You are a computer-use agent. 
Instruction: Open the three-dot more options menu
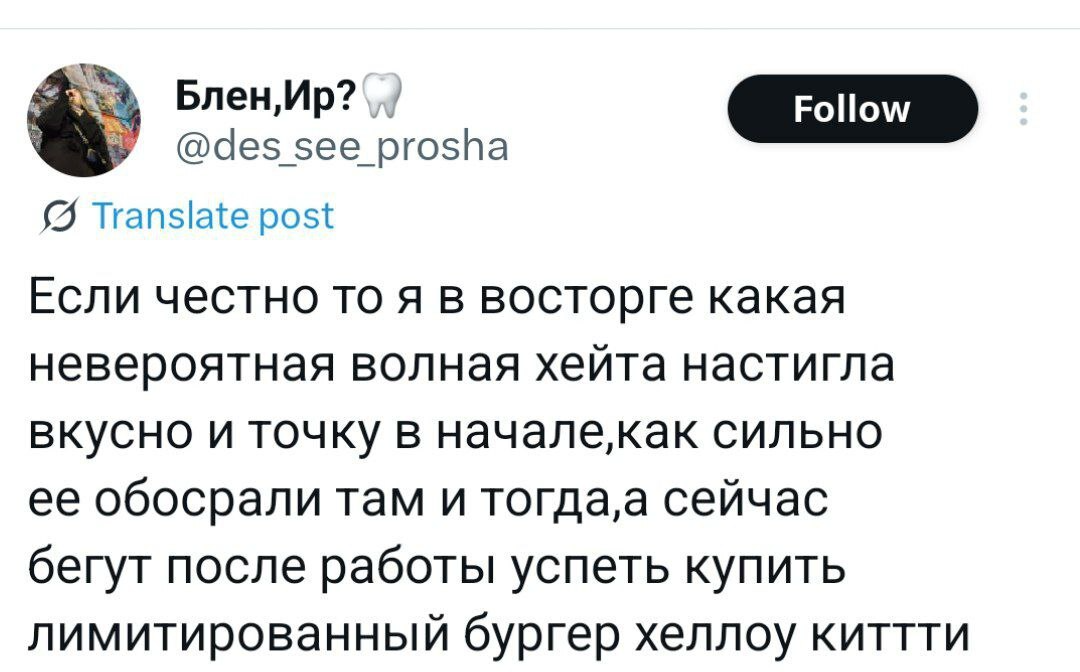(1022, 109)
